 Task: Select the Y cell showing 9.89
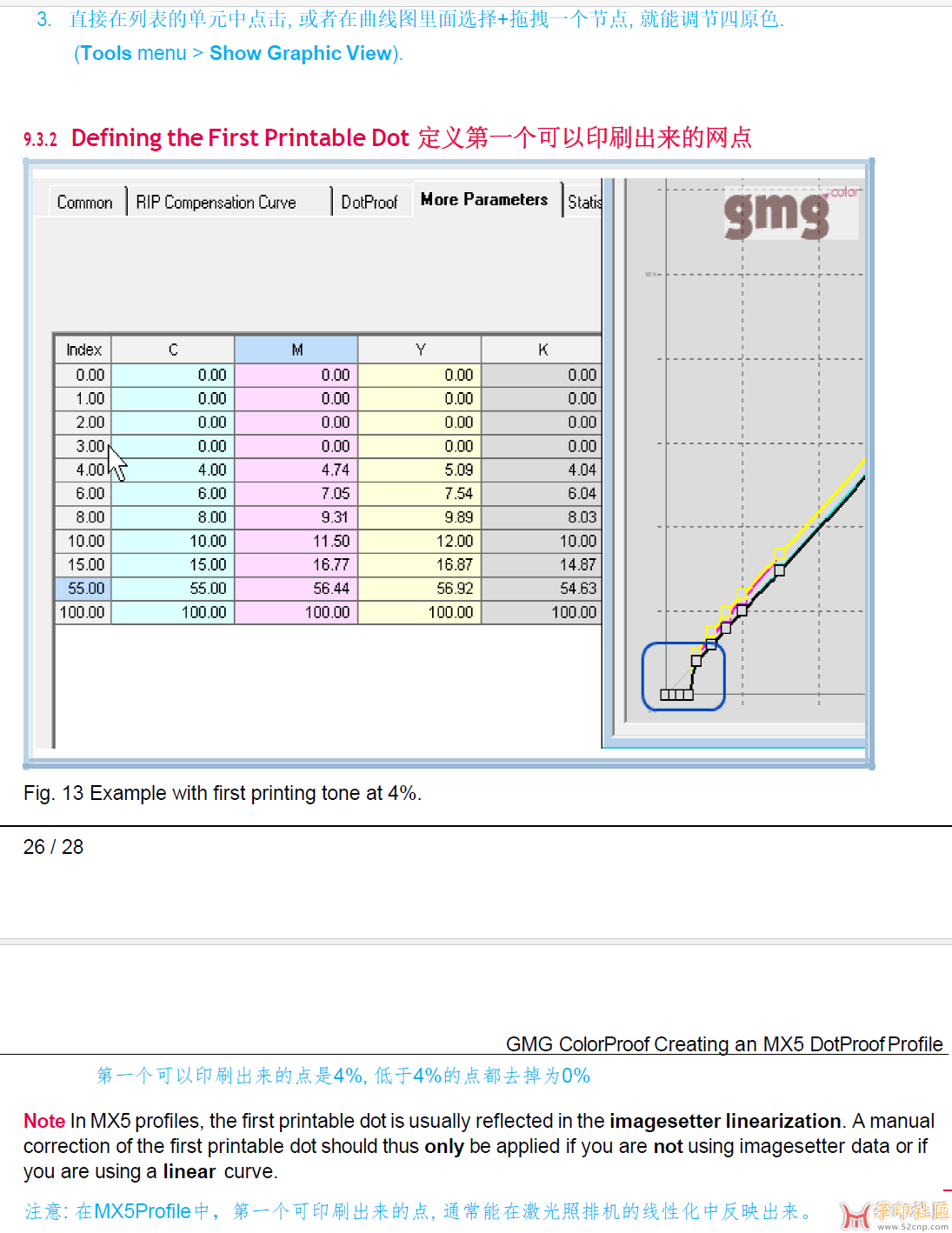(420, 517)
